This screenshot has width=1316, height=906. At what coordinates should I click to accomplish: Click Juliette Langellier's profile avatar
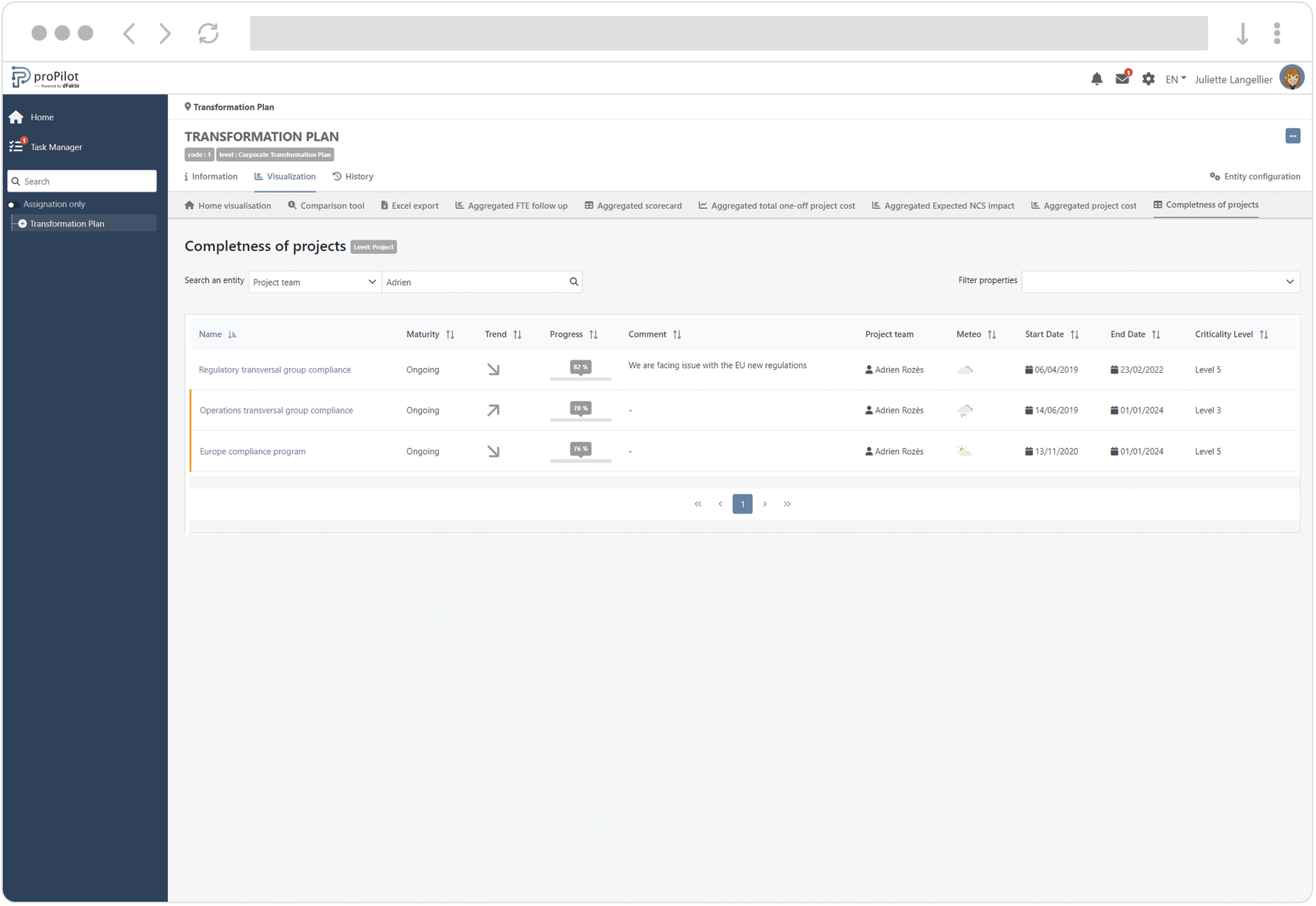1291,78
